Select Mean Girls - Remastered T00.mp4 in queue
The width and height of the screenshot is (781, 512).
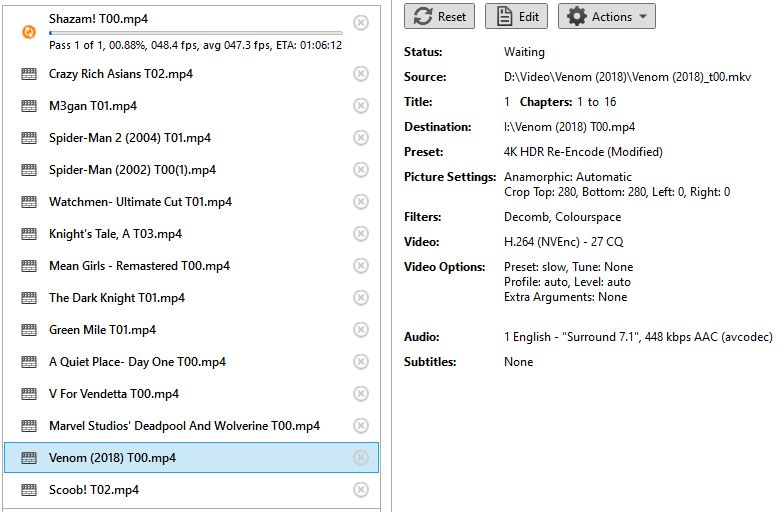192,266
